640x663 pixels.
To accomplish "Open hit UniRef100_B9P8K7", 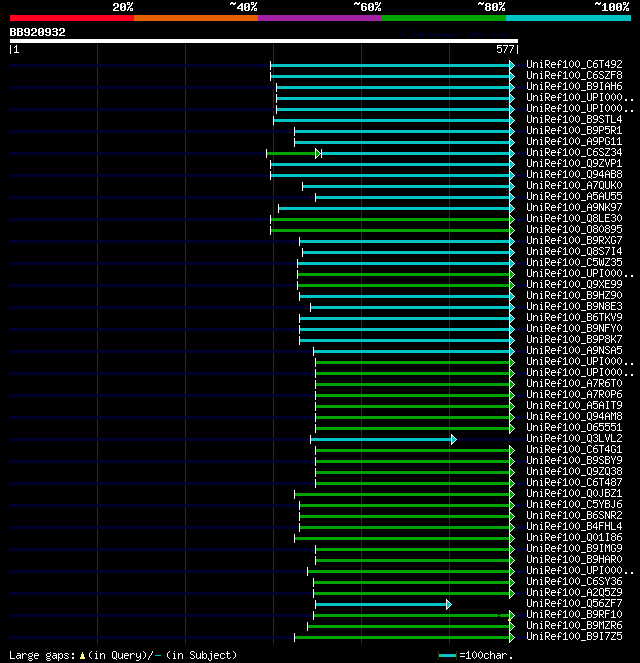I will click(x=574, y=339).
